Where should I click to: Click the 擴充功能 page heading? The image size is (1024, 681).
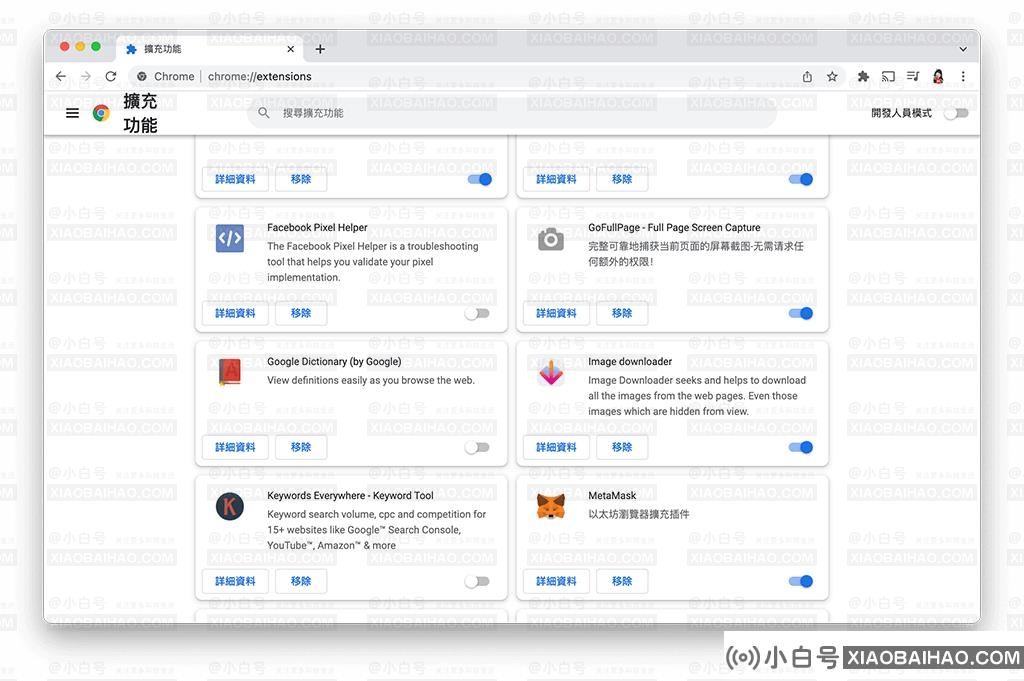pyautogui.click(x=140, y=113)
